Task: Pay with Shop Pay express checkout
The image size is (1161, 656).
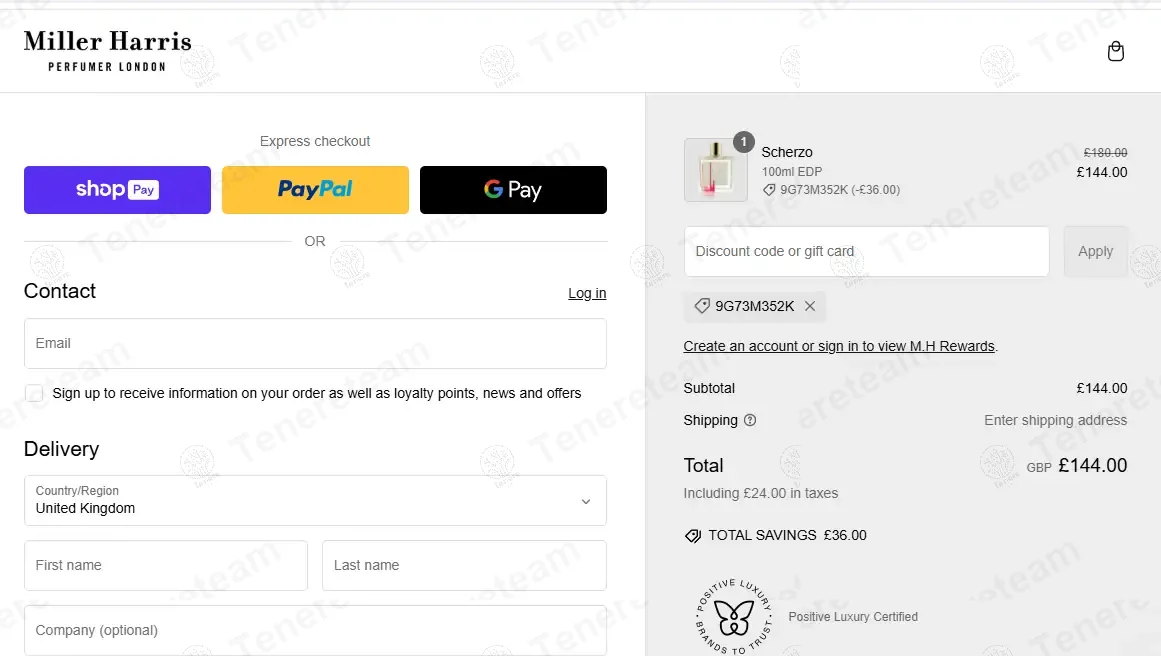Action: click(x=117, y=190)
